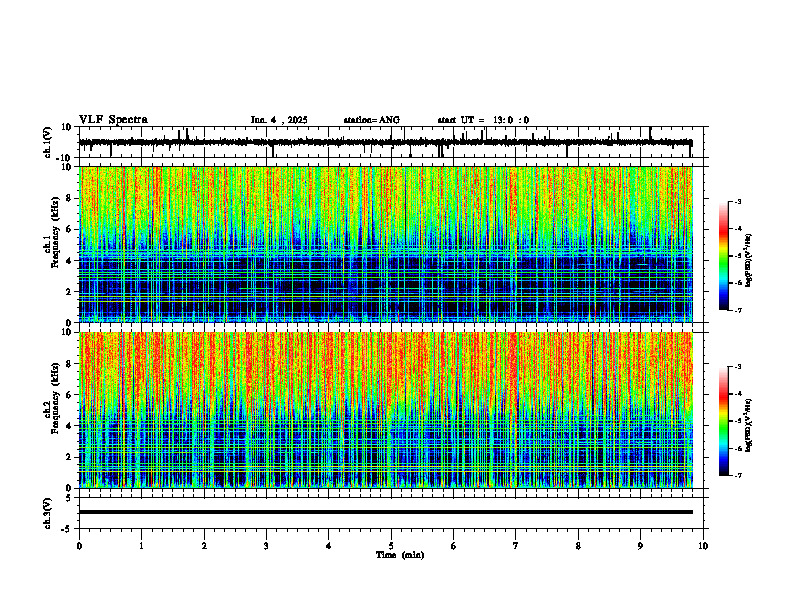The width and height of the screenshot is (792, 612).
Task: Click the ch.2 spectrogram color scale bar
Action: [x=723, y=421]
